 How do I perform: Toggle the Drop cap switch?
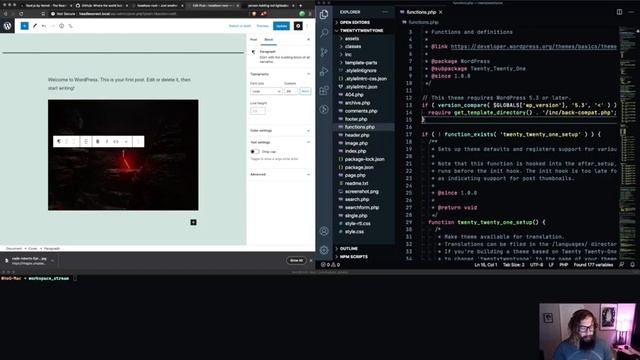coord(254,151)
